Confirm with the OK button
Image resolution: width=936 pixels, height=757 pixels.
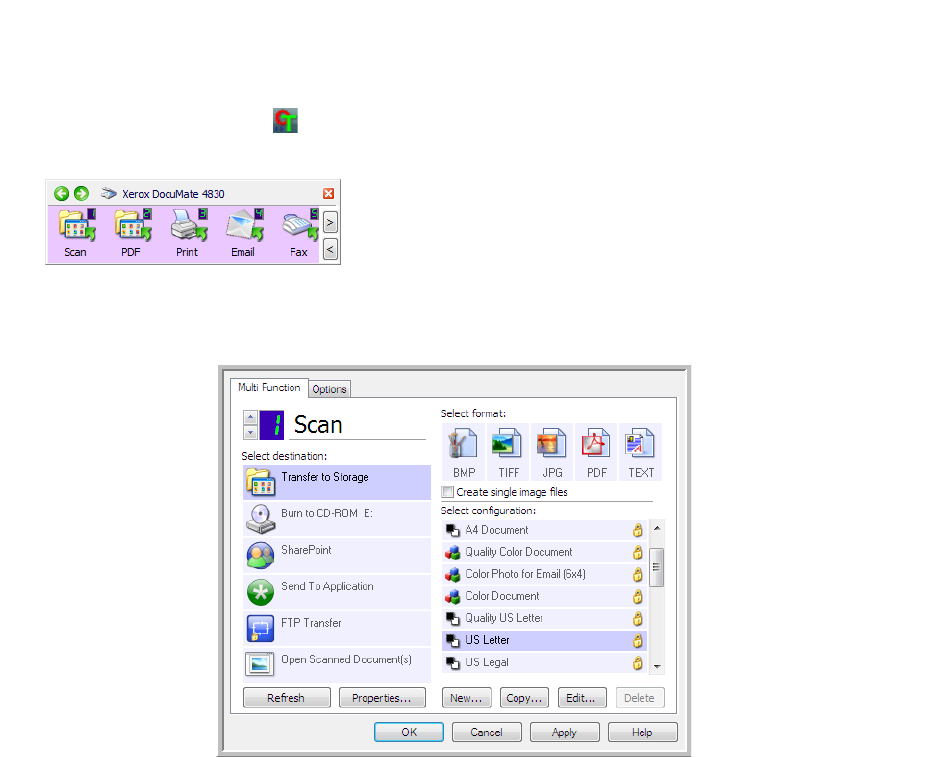(x=409, y=732)
